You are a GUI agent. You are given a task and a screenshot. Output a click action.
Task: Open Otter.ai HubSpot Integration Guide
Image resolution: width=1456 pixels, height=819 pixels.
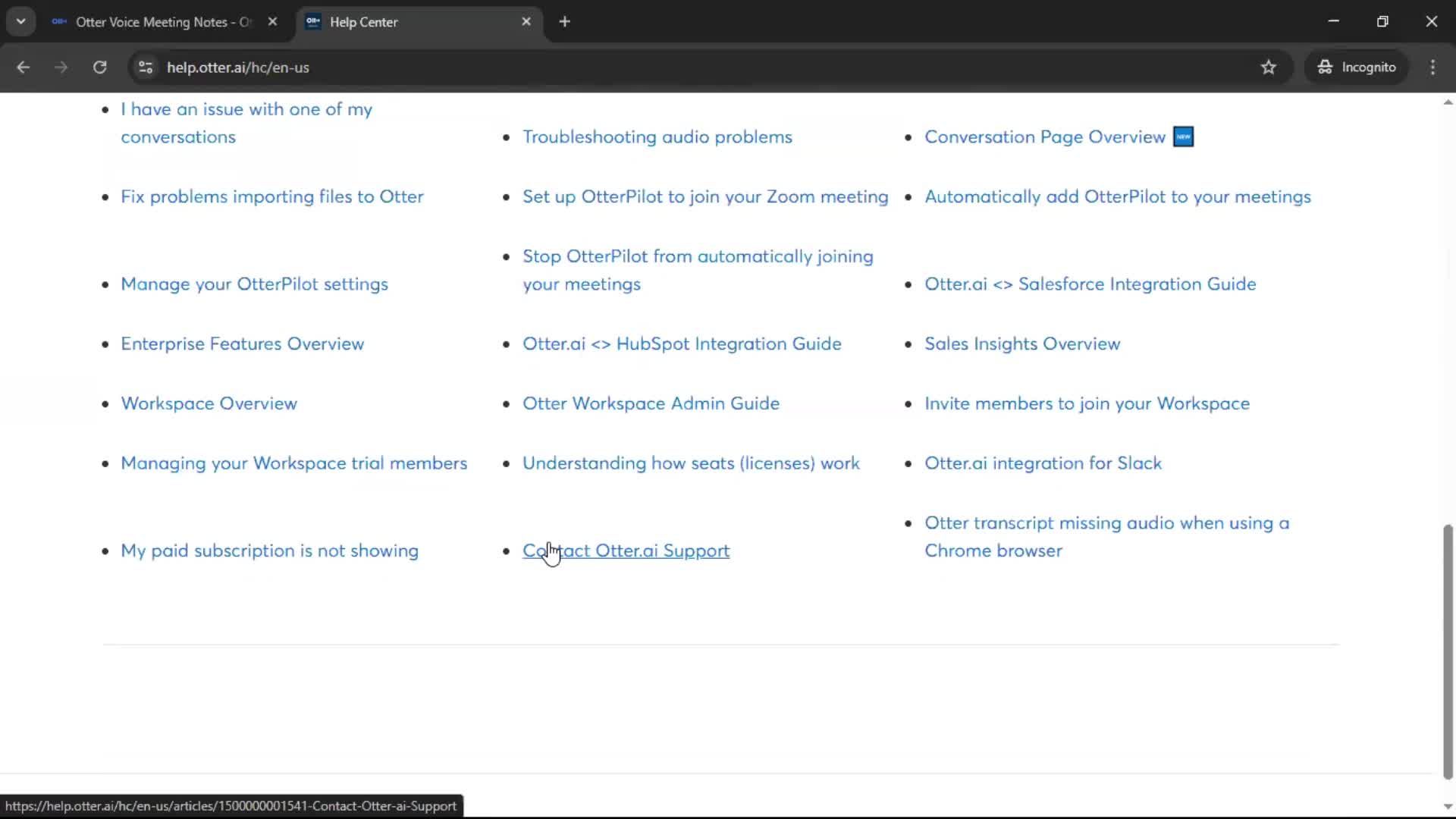[682, 344]
